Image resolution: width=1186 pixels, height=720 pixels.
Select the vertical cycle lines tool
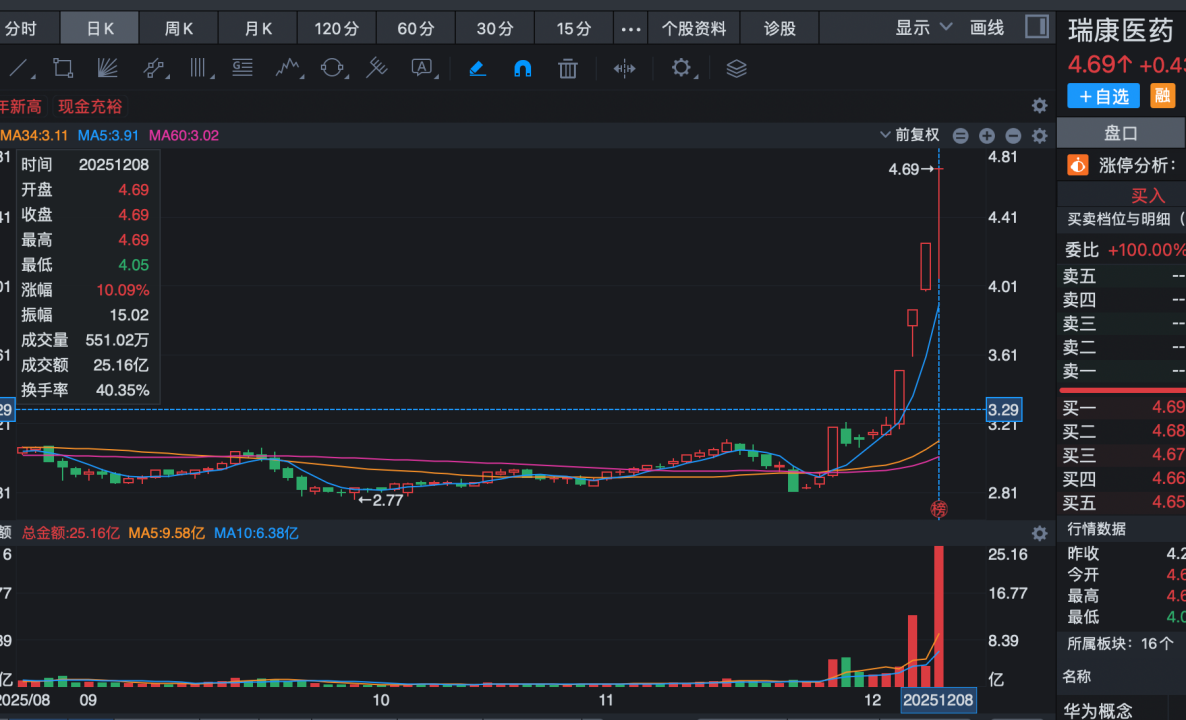coord(199,69)
